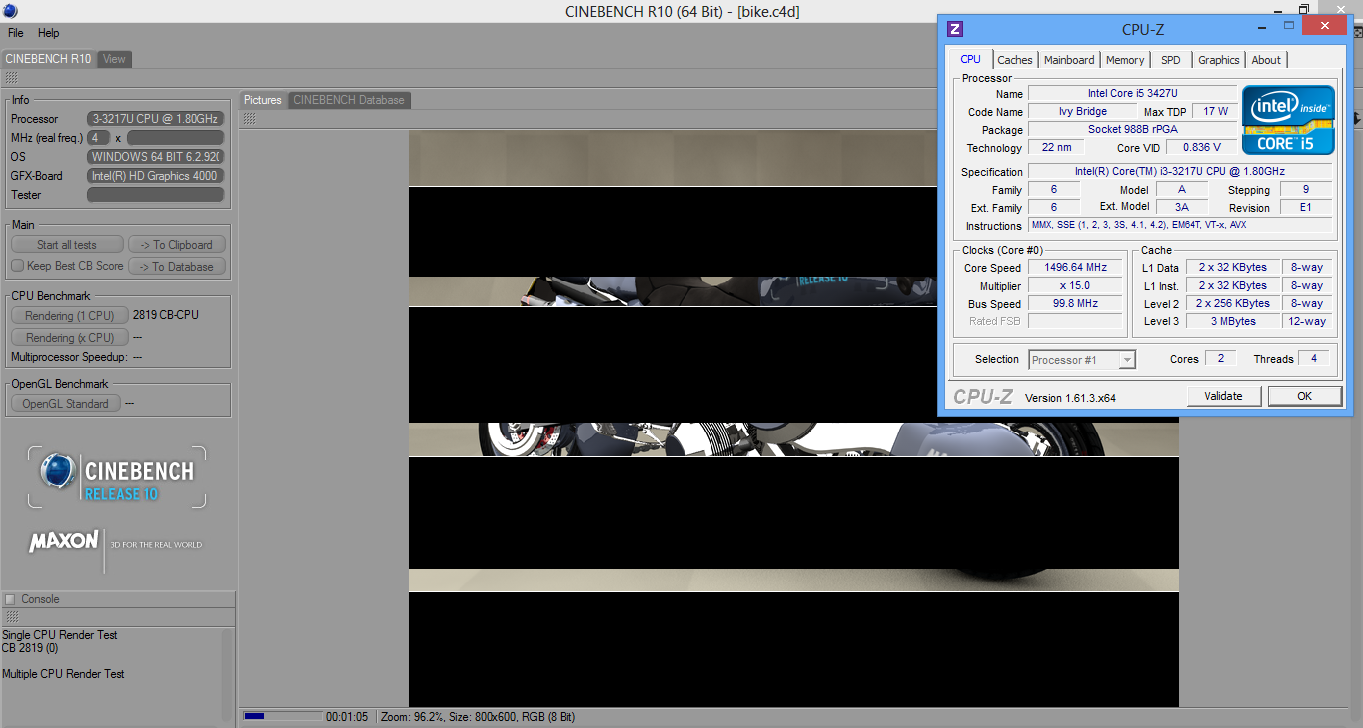
Task: Click the Single CPU Render Test console line
Action: 60,635
